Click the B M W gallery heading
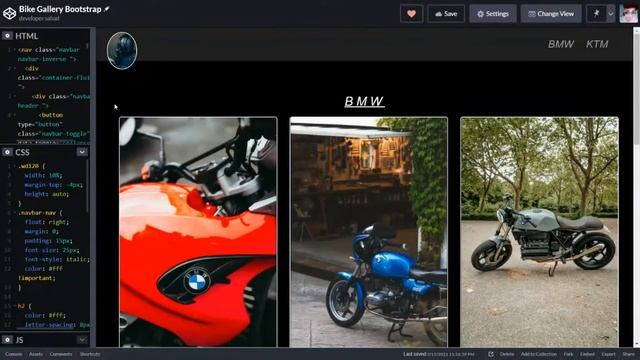 [364, 101]
